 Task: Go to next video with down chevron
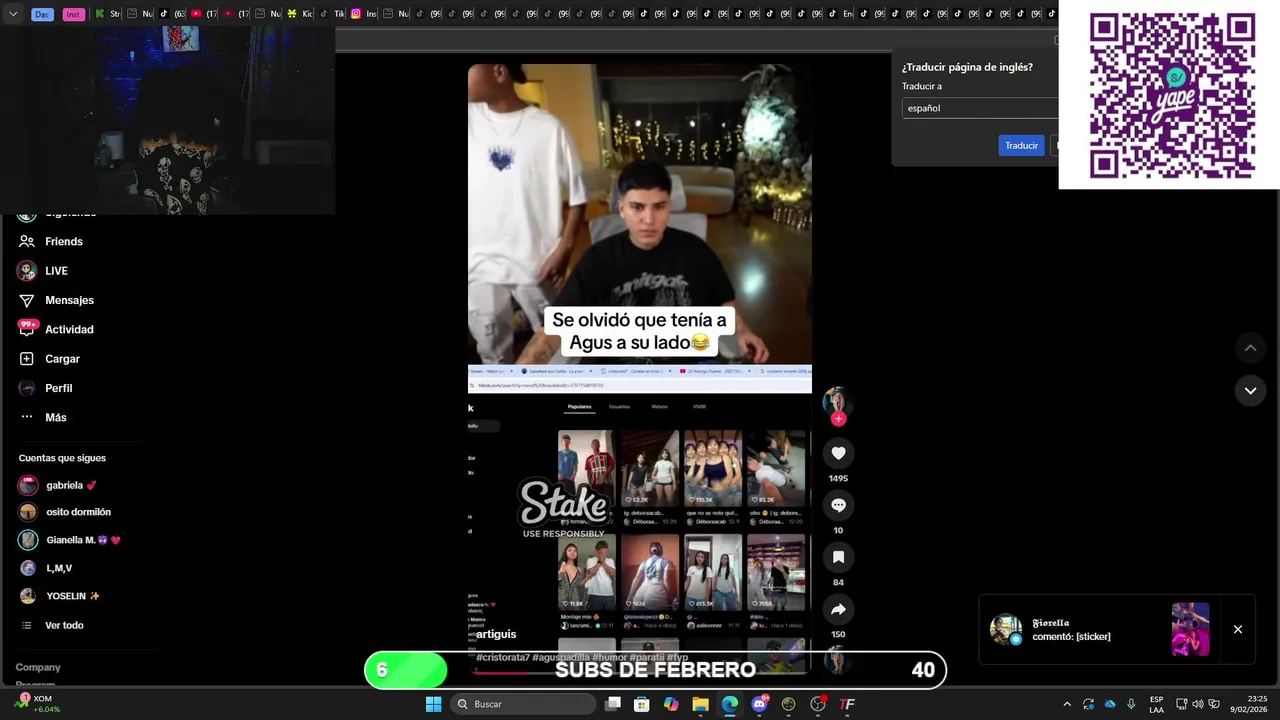(1250, 390)
